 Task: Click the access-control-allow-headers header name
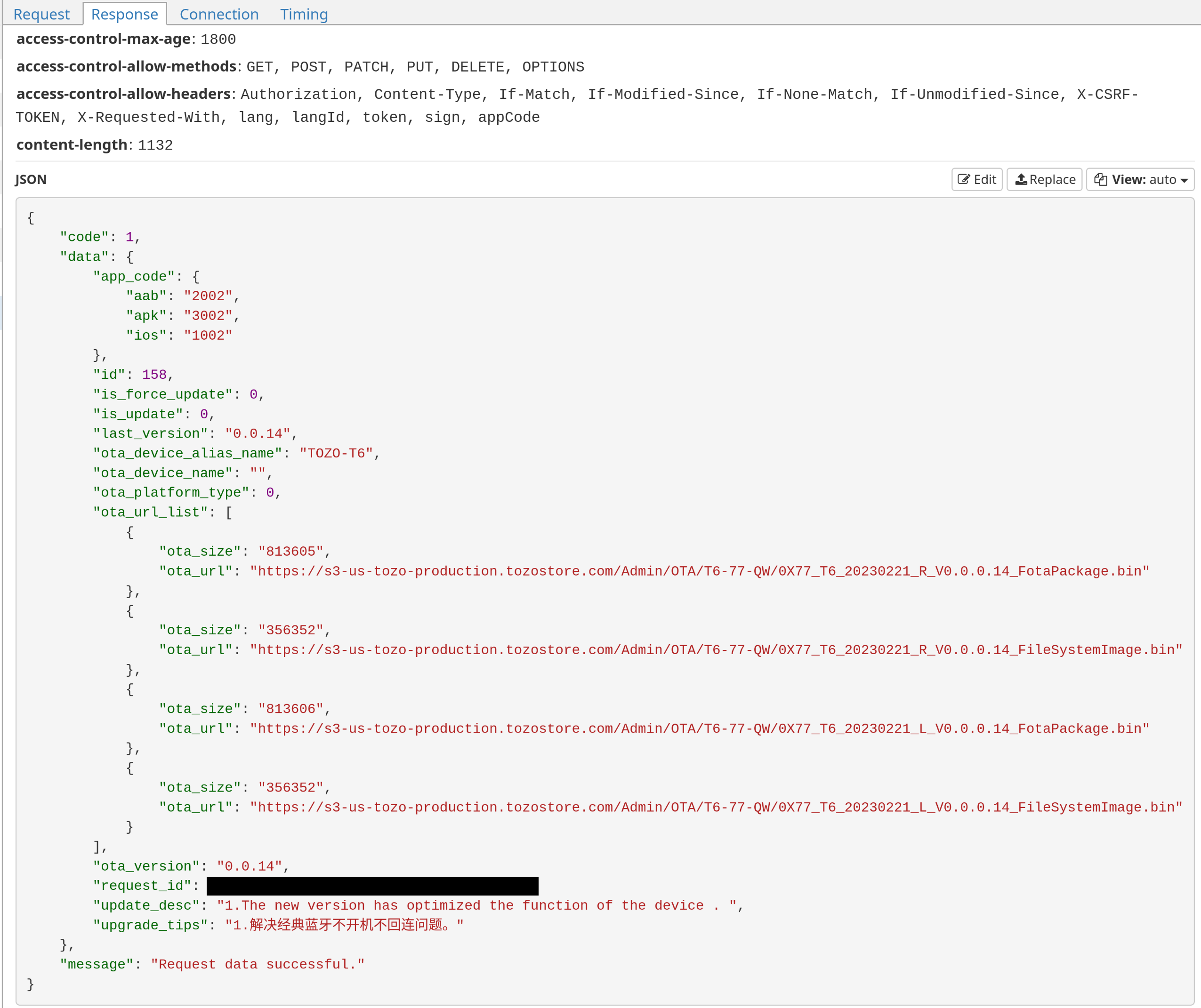(x=123, y=94)
